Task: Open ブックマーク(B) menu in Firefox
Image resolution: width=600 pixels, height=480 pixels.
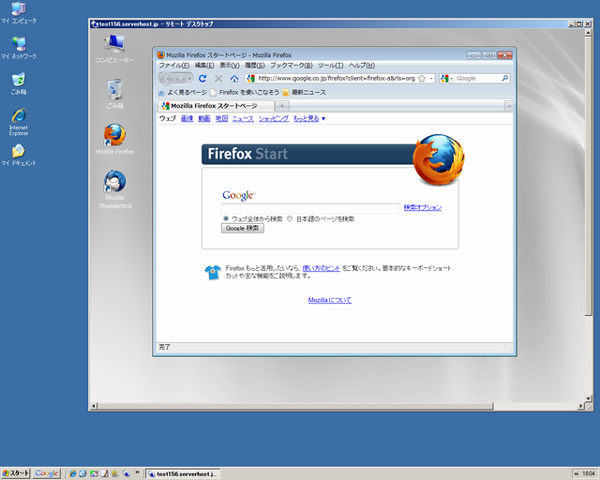Action: (x=291, y=65)
